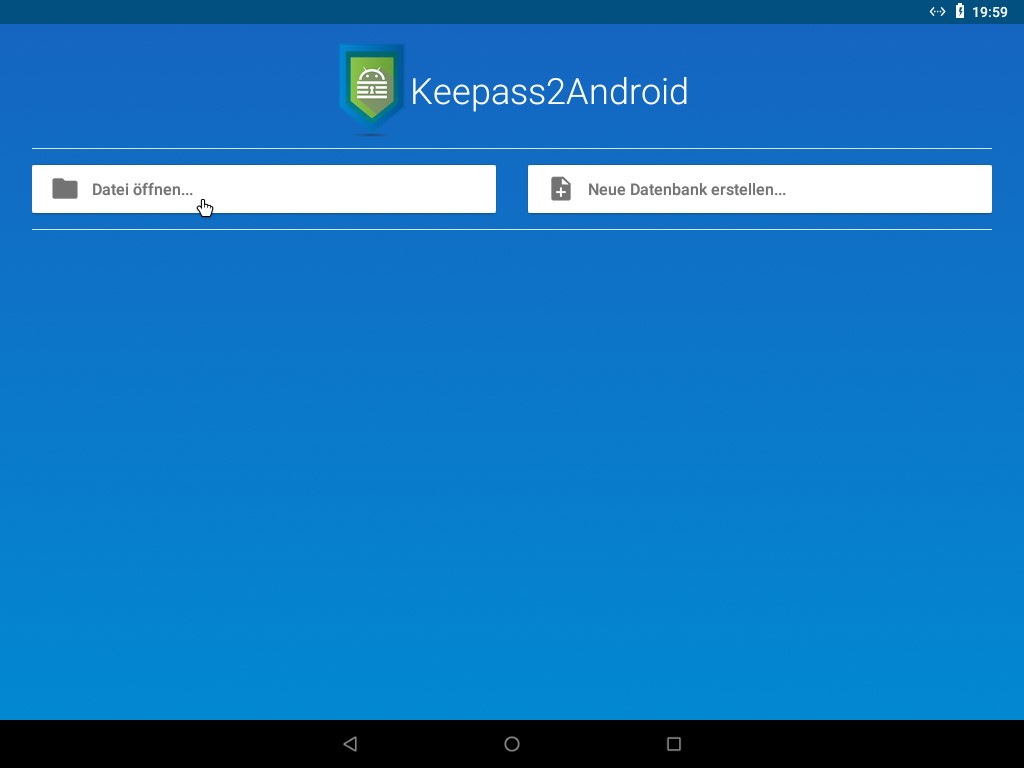Click the 19:59 clock in status bar
1024x768 pixels.
coord(990,12)
